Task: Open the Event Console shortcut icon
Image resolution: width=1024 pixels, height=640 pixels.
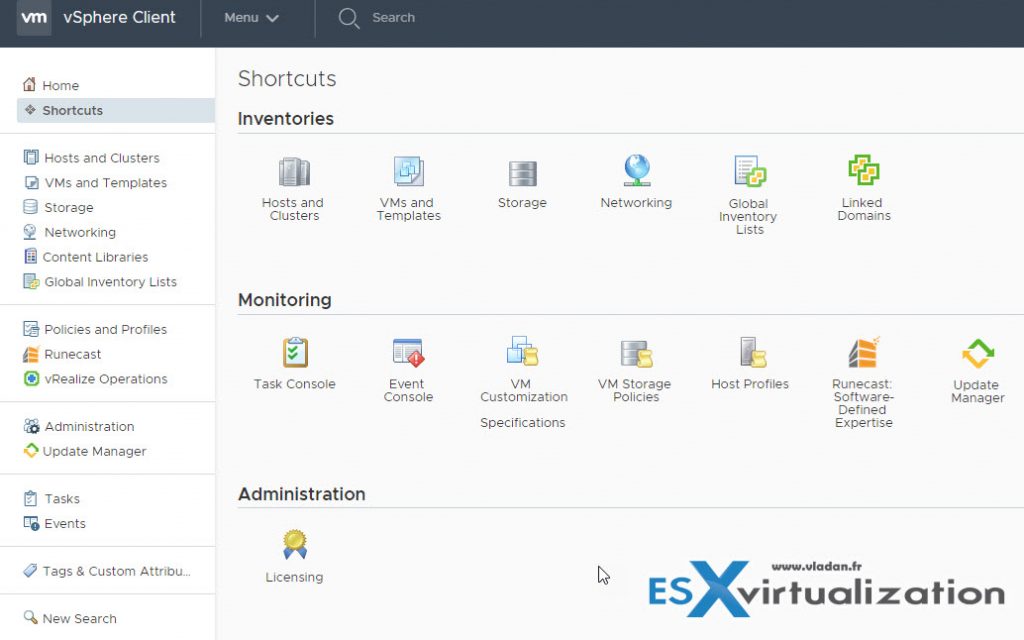Action: click(x=409, y=353)
